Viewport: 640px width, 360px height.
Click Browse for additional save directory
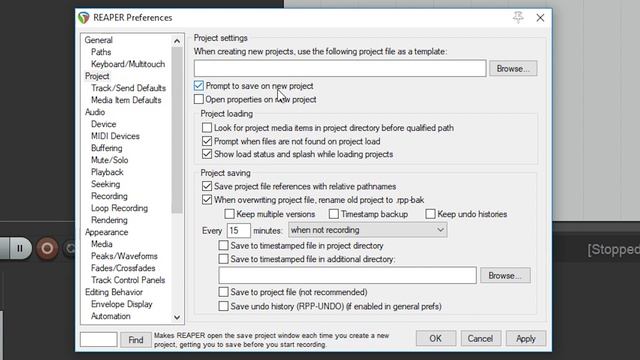click(505, 276)
